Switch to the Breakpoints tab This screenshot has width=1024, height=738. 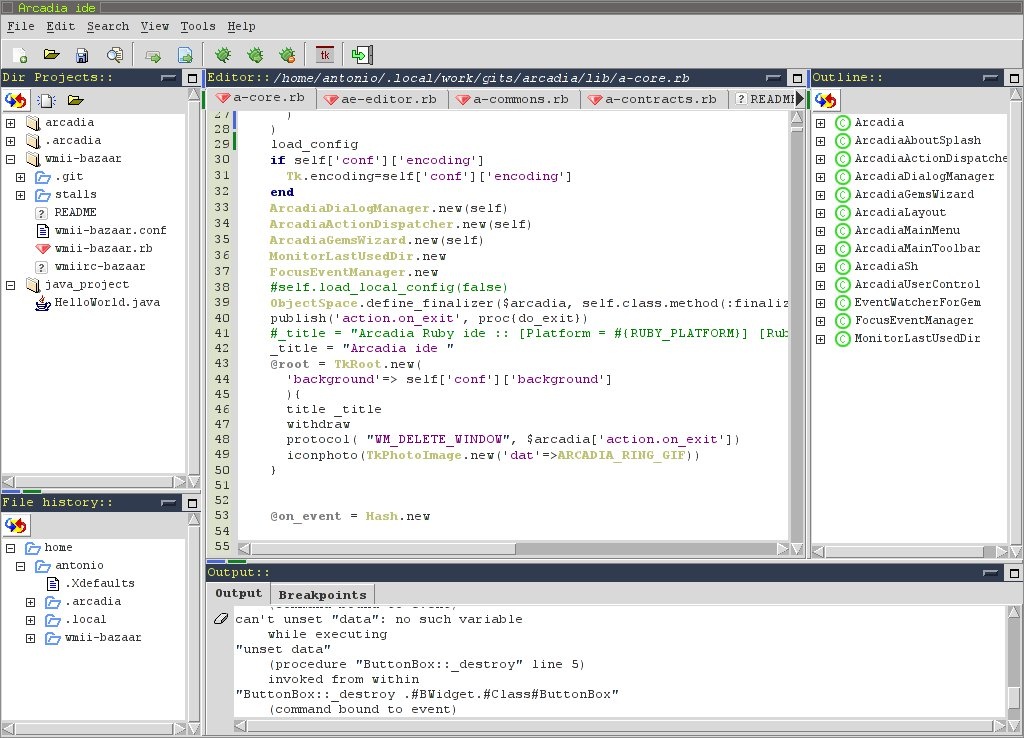click(x=322, y=594)
